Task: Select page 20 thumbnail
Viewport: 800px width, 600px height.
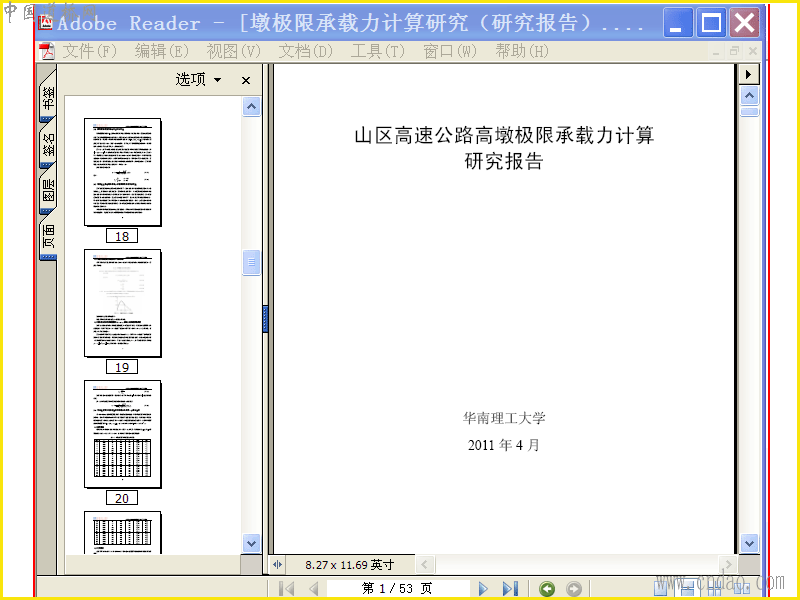Action: point(122,434)
